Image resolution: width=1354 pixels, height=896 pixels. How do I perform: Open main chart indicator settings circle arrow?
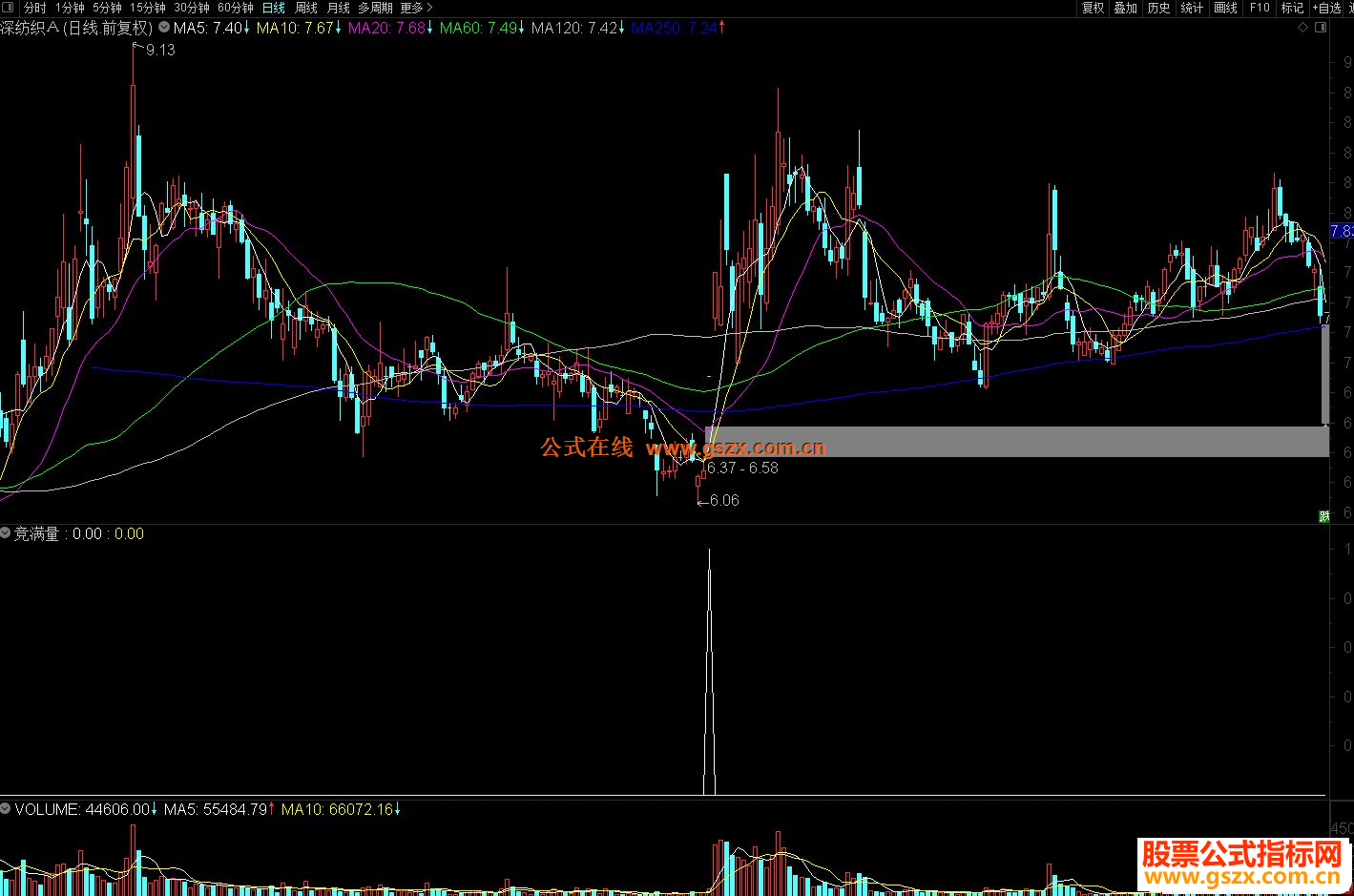(164, 28)
